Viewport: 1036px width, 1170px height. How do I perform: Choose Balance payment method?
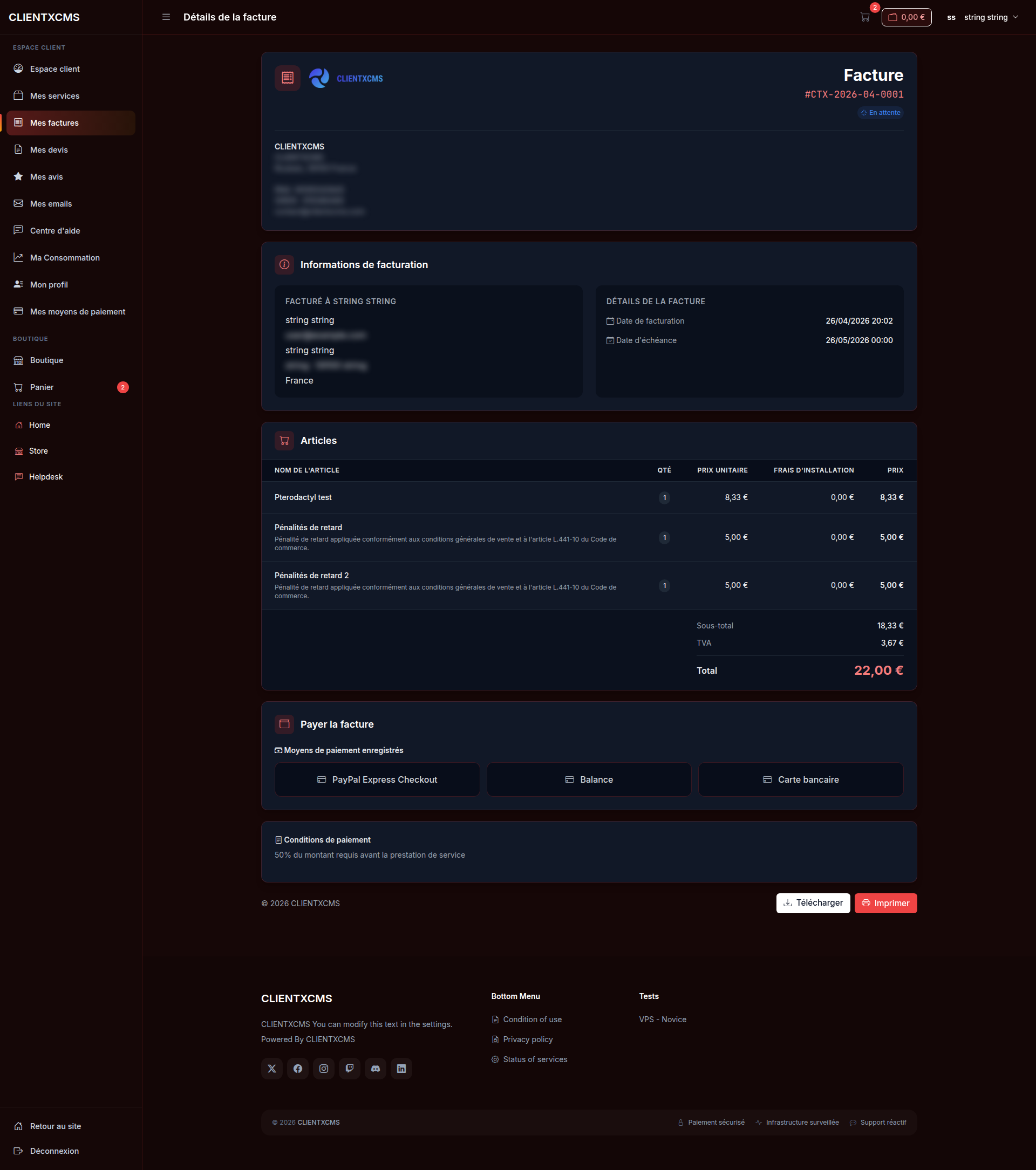pos(589,779)
